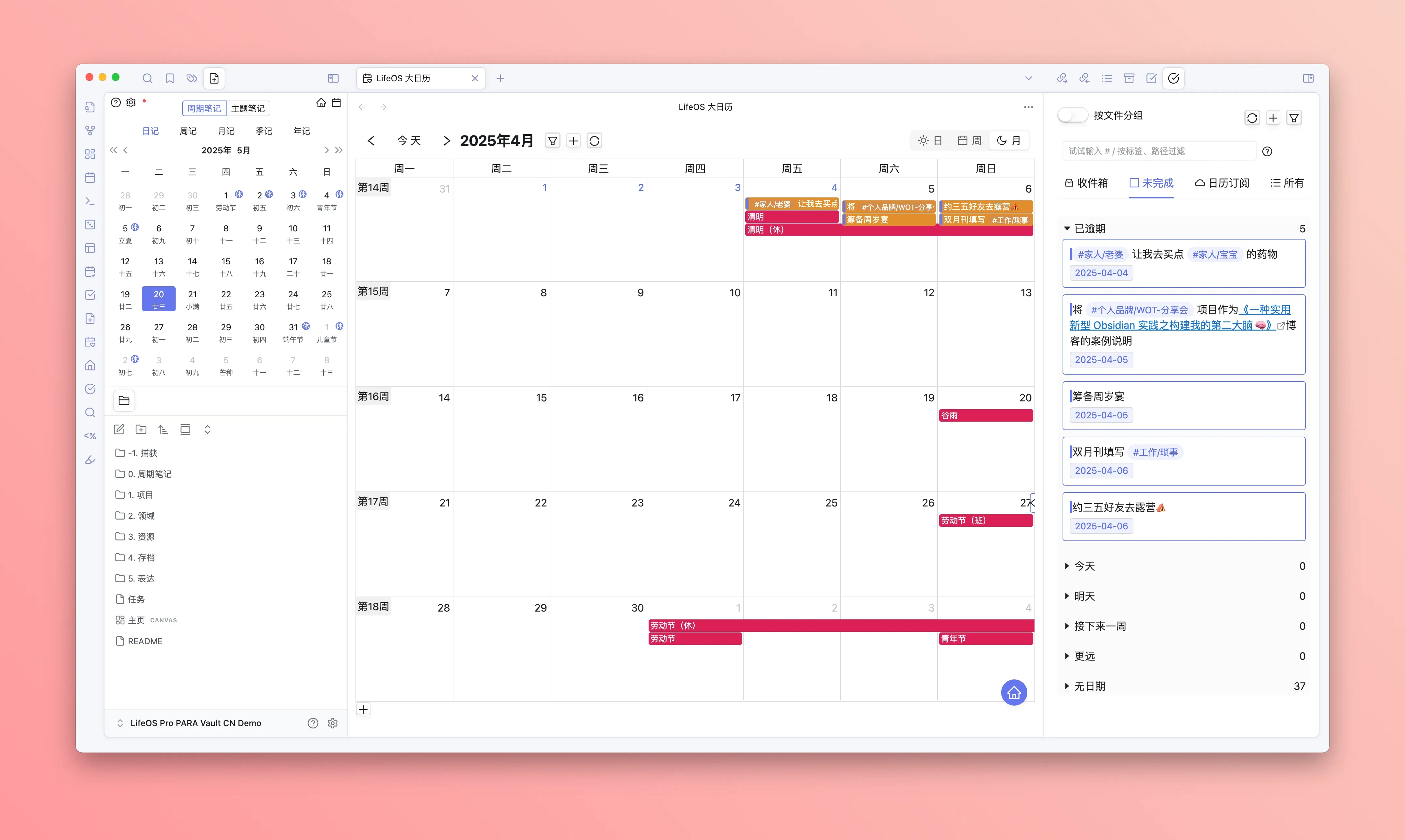This screenshot has width=1405, height=840.
Task: Refresh the big calendar view
Action: (x=594, y=141)
